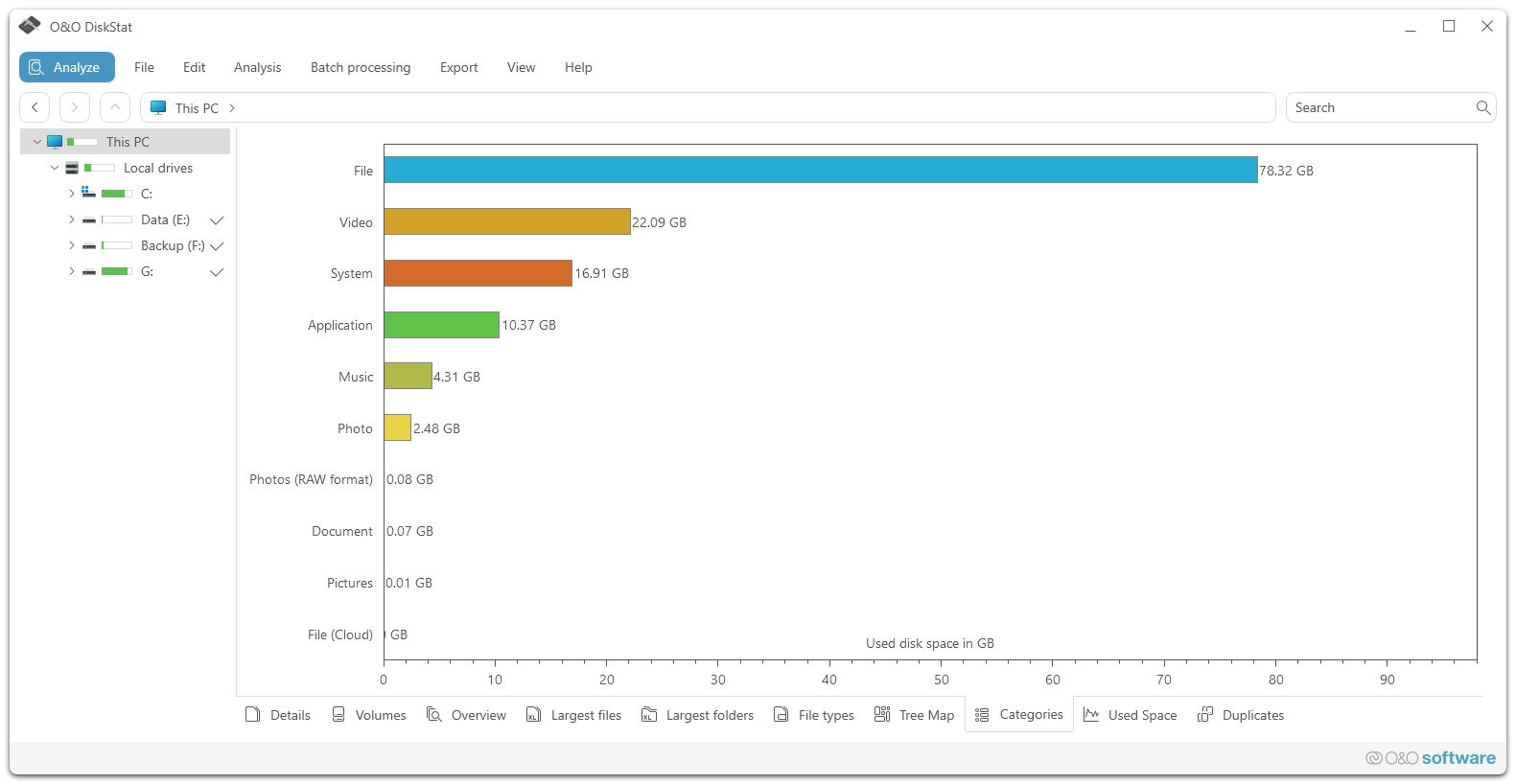Click the yellow Photo category bar
1516x784 pixels.
coord(398,427)
